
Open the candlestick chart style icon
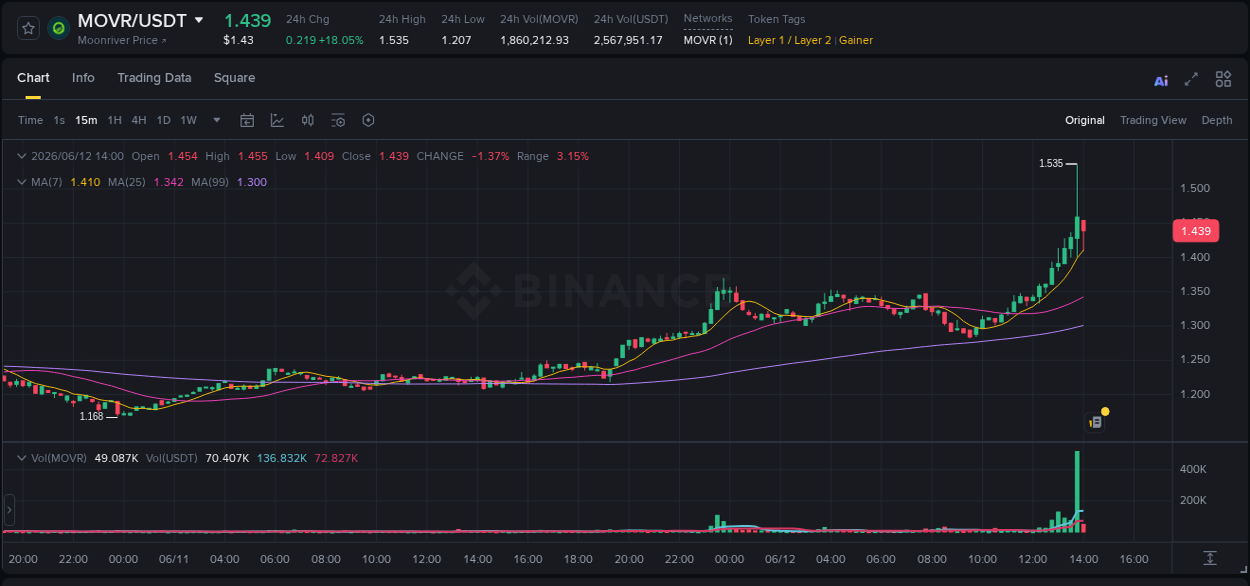click(x=308, y=120)
